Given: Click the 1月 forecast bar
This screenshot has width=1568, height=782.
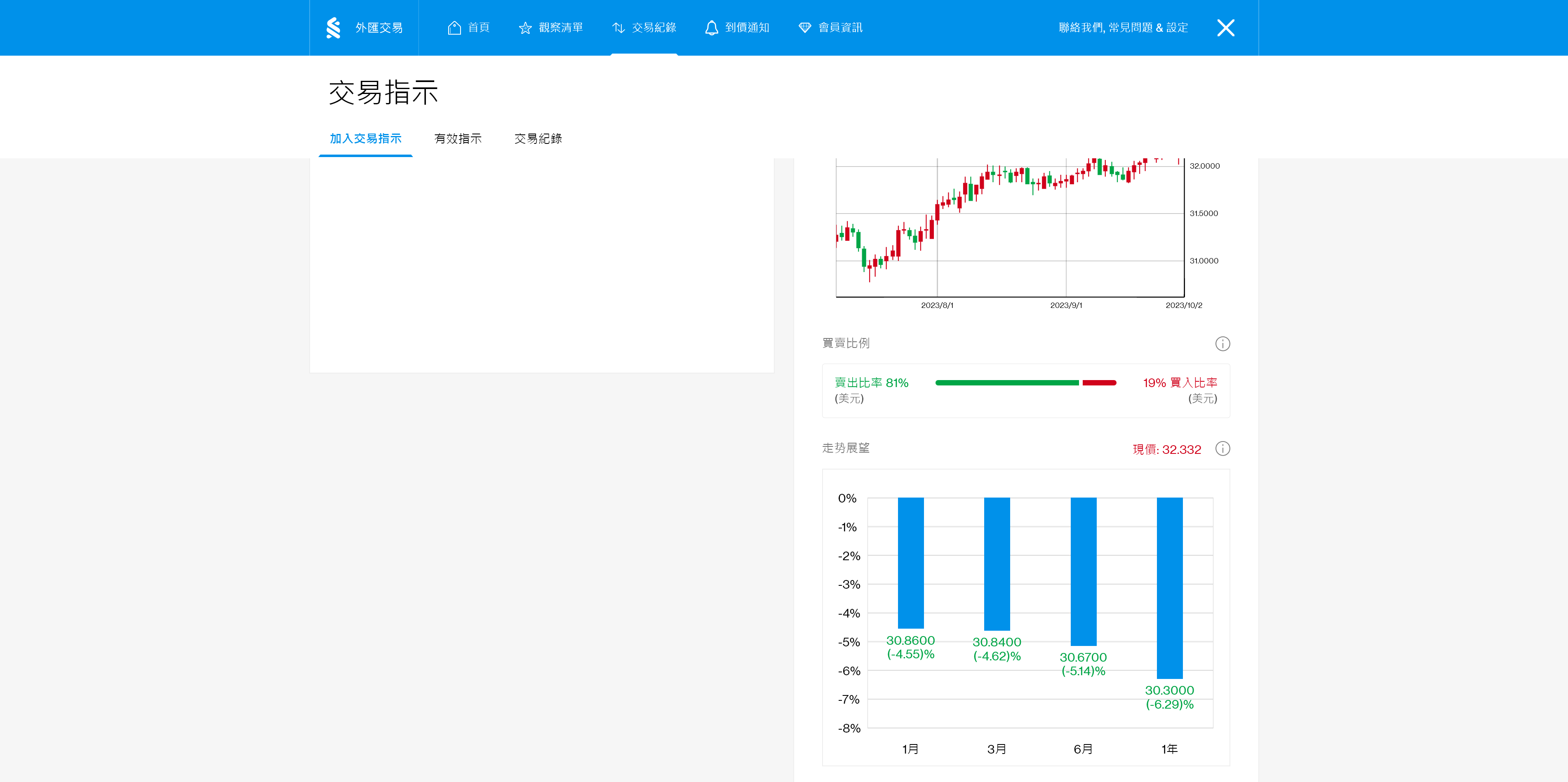Looking at the screenshot, I should [911, 562].
